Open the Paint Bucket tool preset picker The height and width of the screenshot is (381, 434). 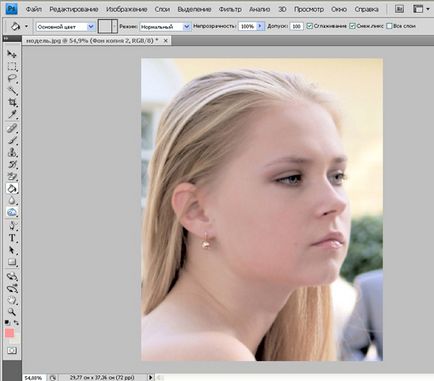point(27,26)
